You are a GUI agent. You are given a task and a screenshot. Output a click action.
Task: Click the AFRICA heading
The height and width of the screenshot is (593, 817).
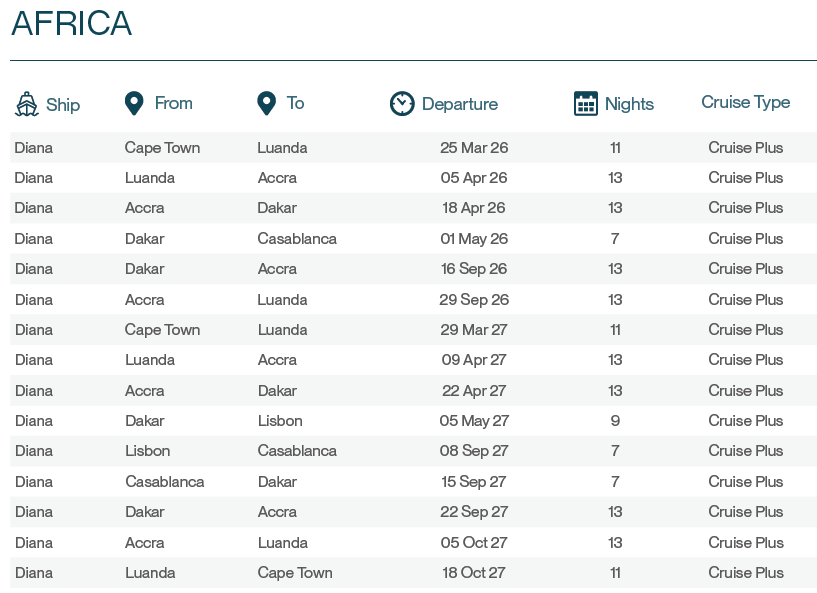[71, 24]
